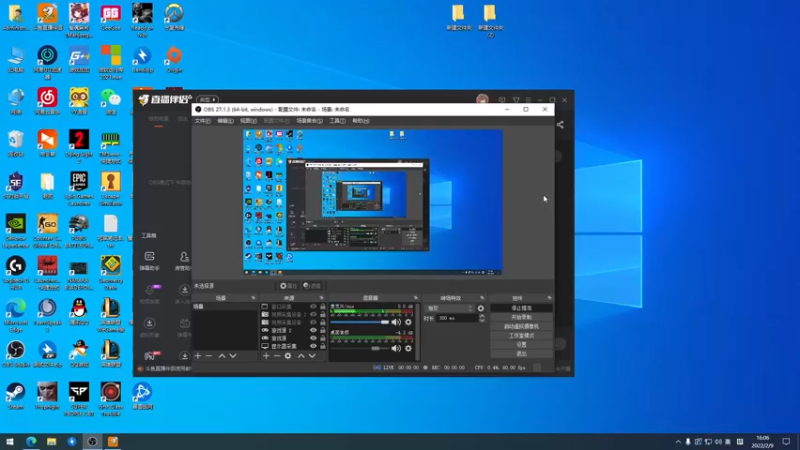Open transition properties gear next to 渐变
This screenshot has width=800, height=450.
481,308
